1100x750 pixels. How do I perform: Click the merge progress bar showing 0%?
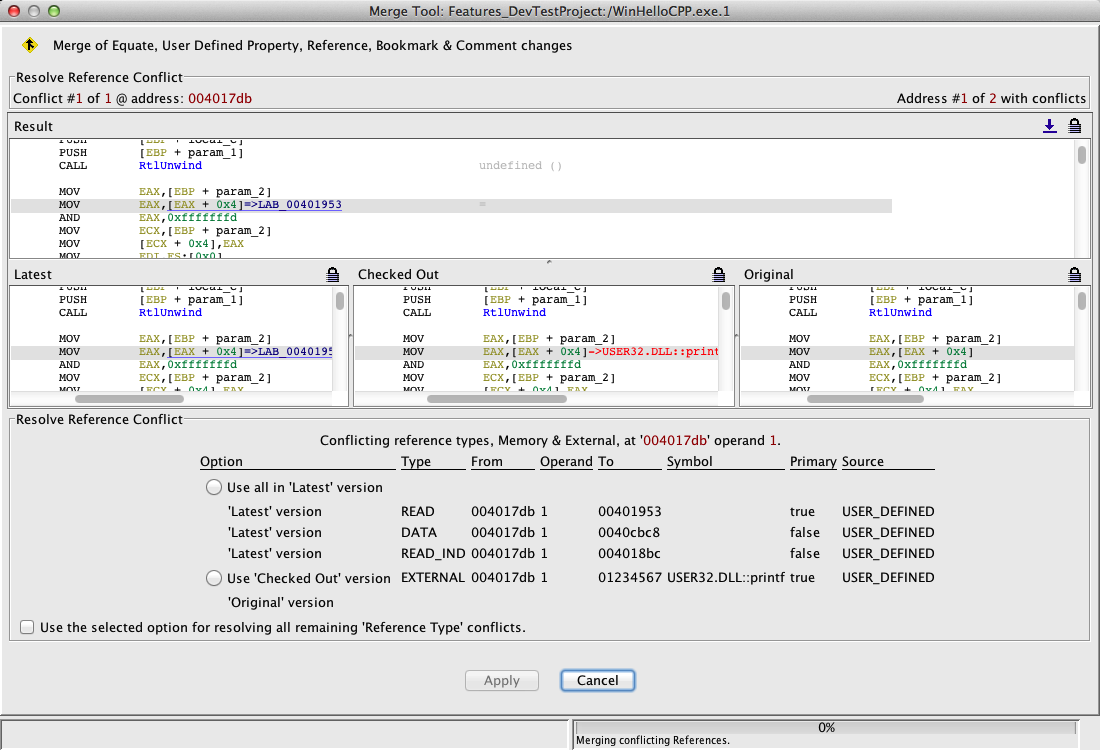[x=826, y=728]
